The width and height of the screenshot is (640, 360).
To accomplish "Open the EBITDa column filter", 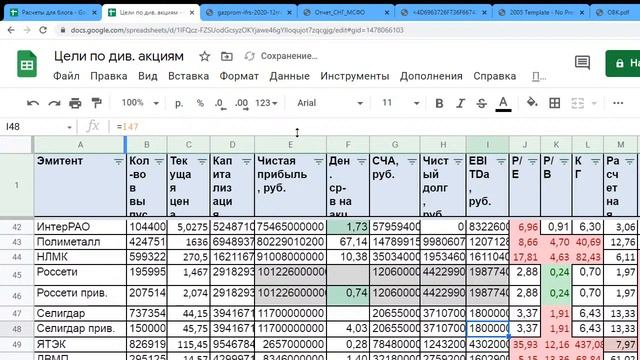I will point(501,162).
